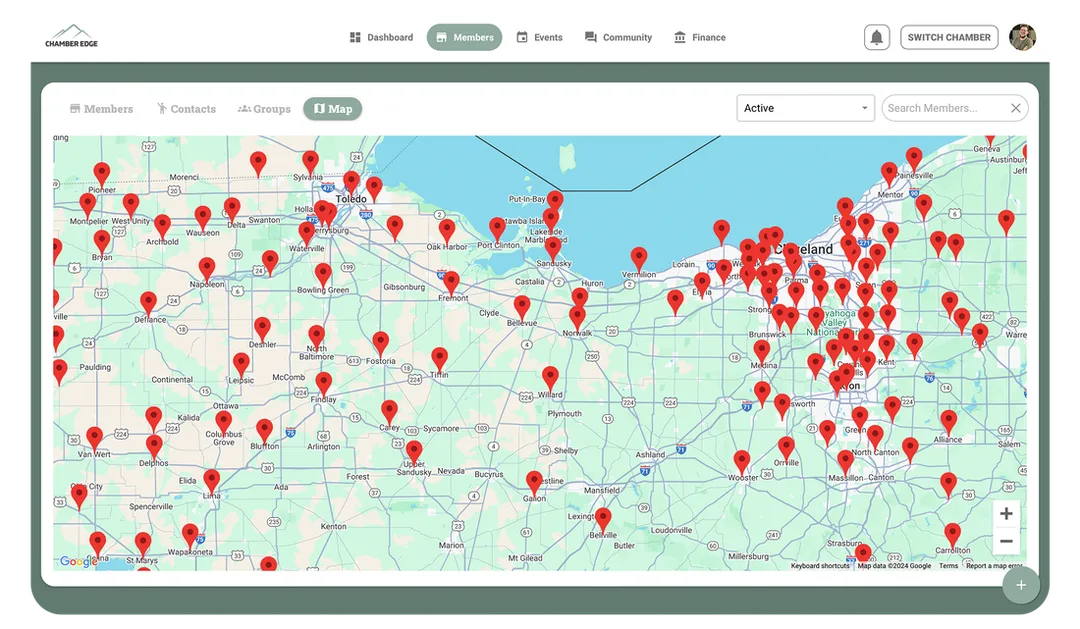Open the user profile avatar
Image resolution: width=1080 pixels, height=629 pixels.
pyautogui.click(x=1023, y=37)
